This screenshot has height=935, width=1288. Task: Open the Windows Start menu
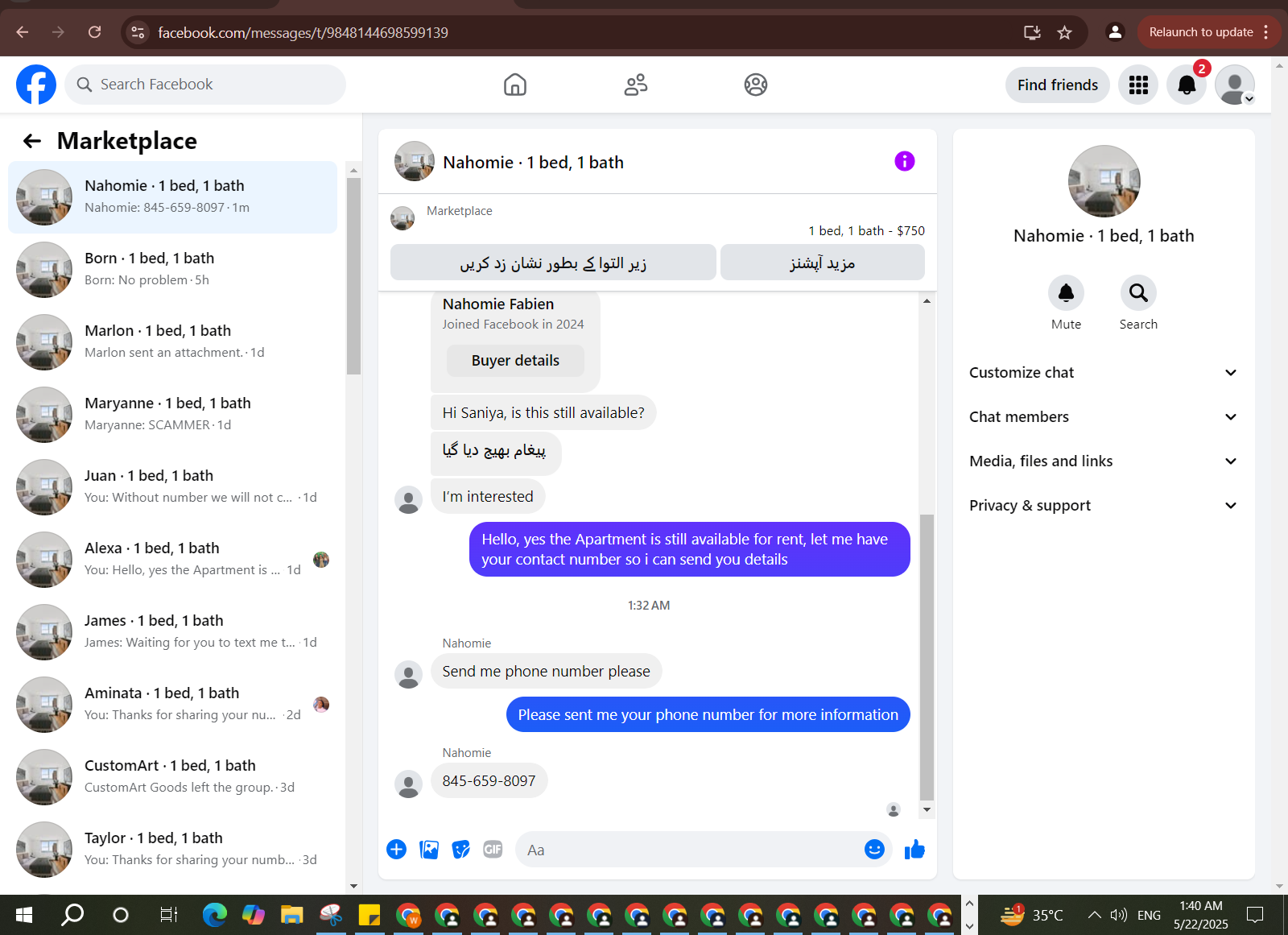tap(24, 915)
